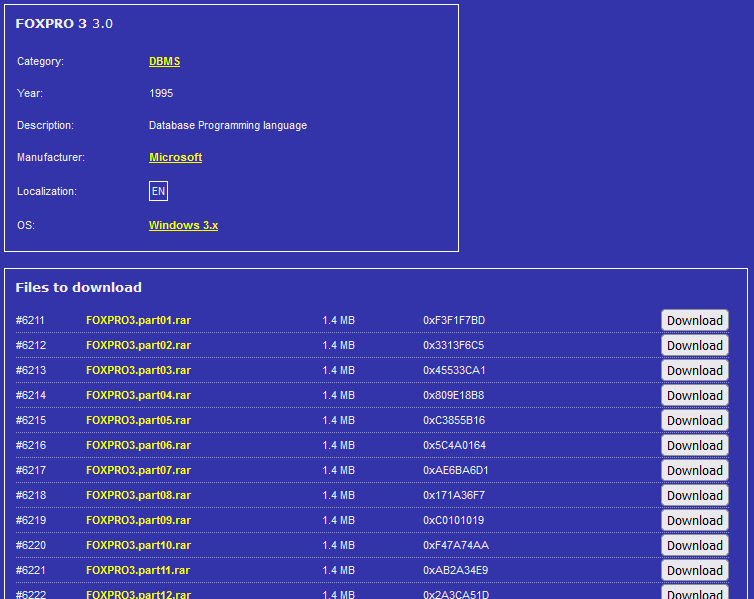
Task: Download file #6214 part04
Action: tap(694, 395)
